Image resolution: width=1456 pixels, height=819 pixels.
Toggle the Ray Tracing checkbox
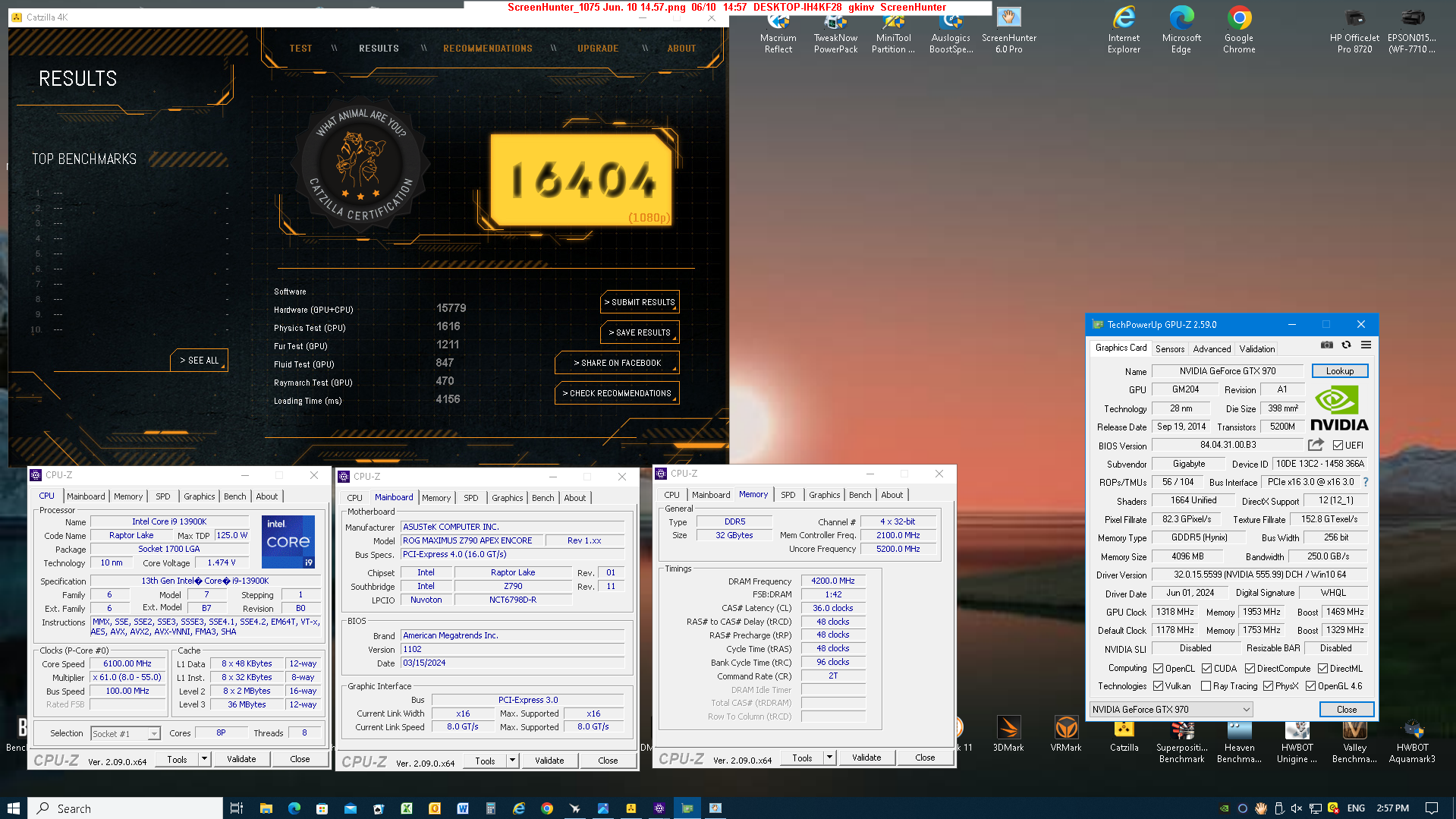pyautogui.click(x=1206, y=686)
